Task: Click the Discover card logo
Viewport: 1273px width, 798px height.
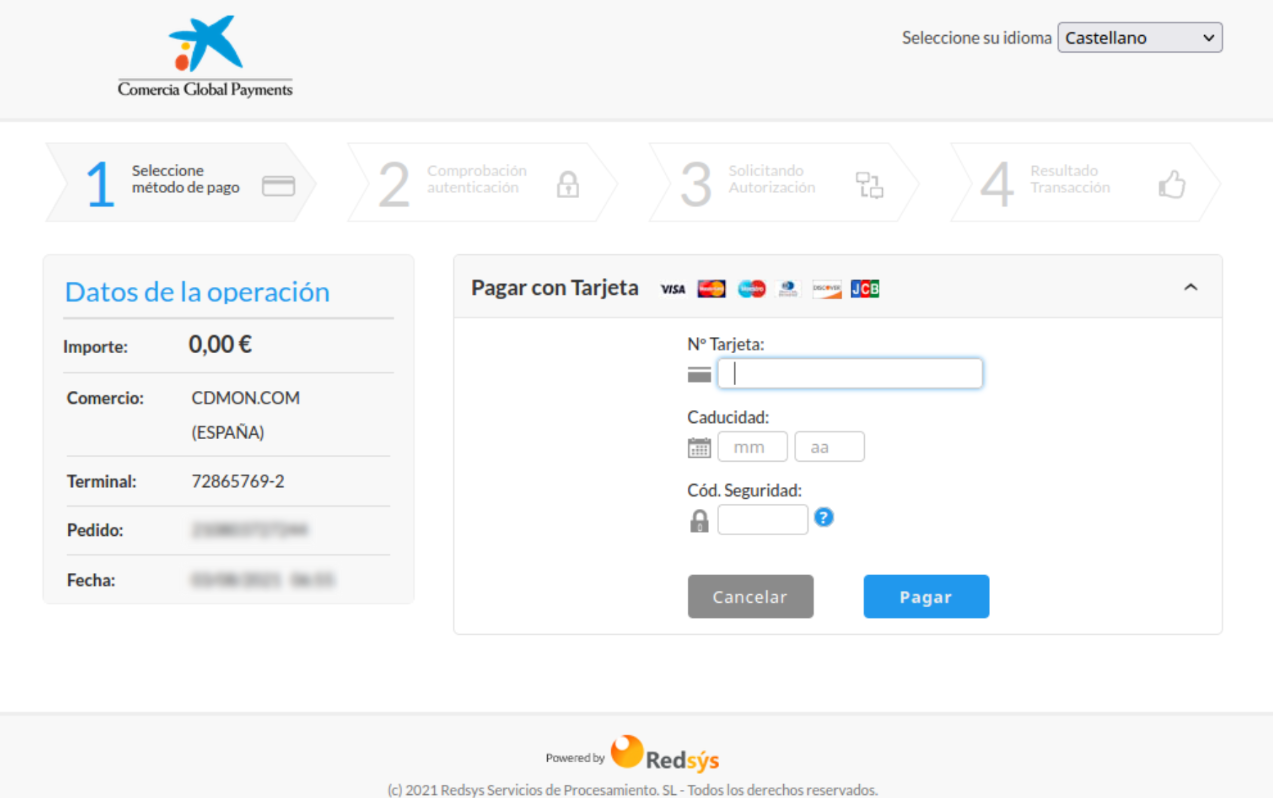Action: coord(826,289)
